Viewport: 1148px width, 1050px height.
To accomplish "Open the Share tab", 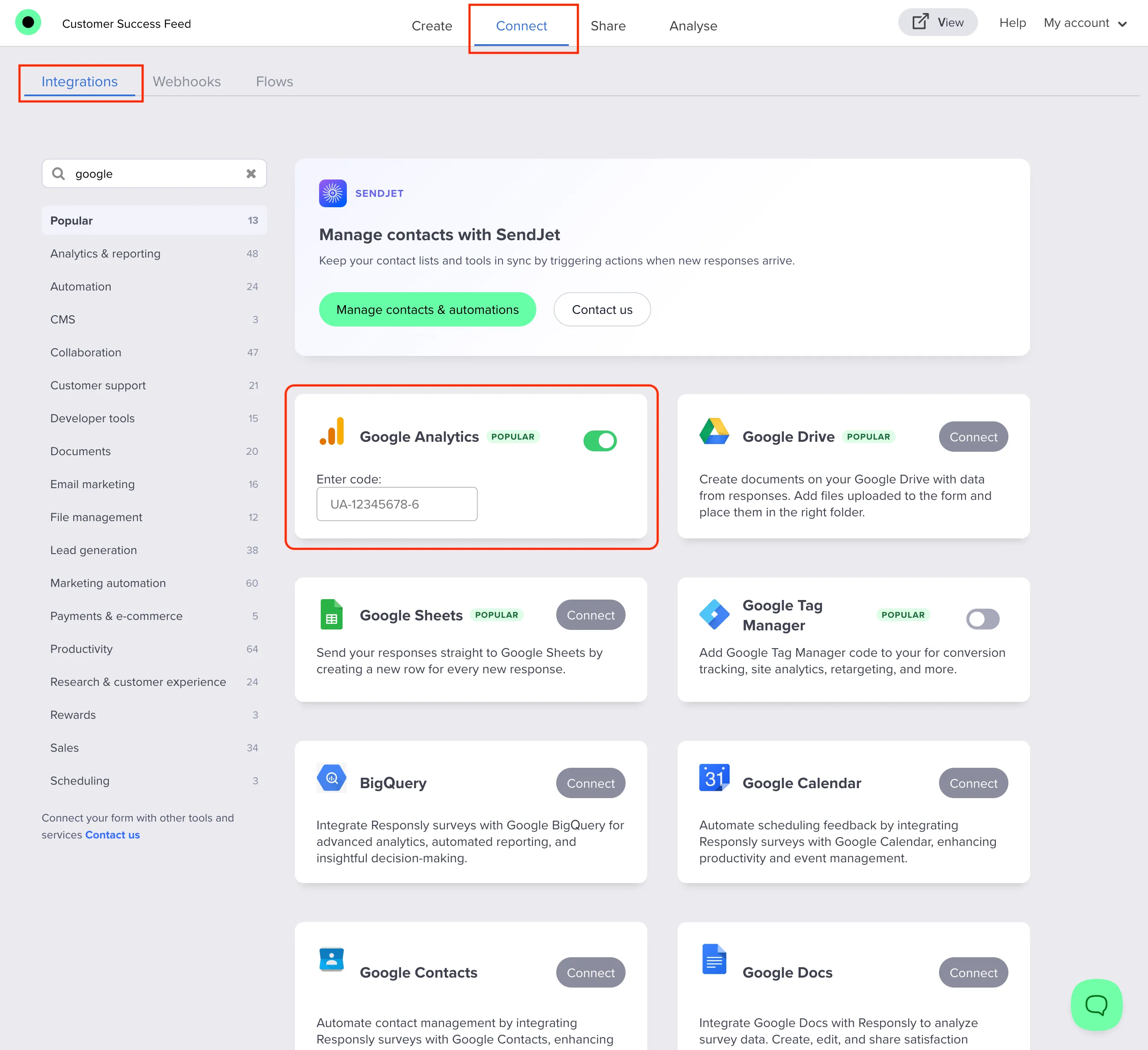I will pyautogui.click(x=608, y=26).
